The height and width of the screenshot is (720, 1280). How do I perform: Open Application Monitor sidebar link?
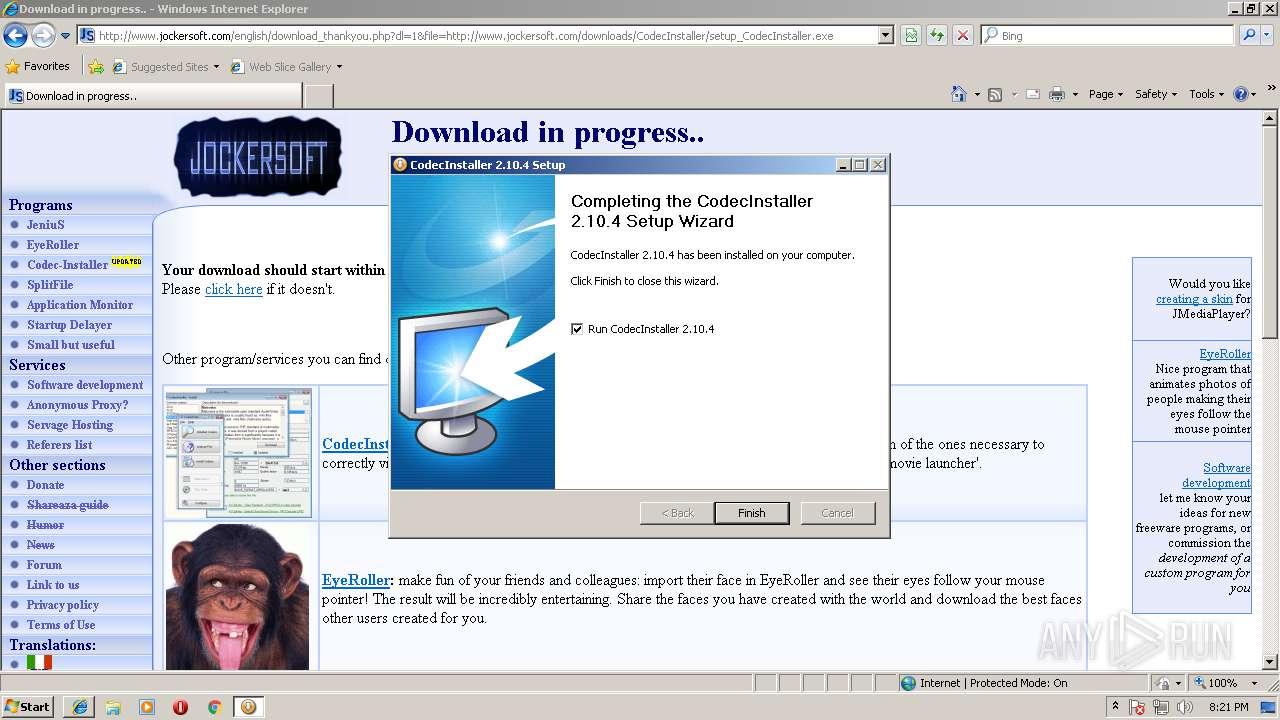80,305
